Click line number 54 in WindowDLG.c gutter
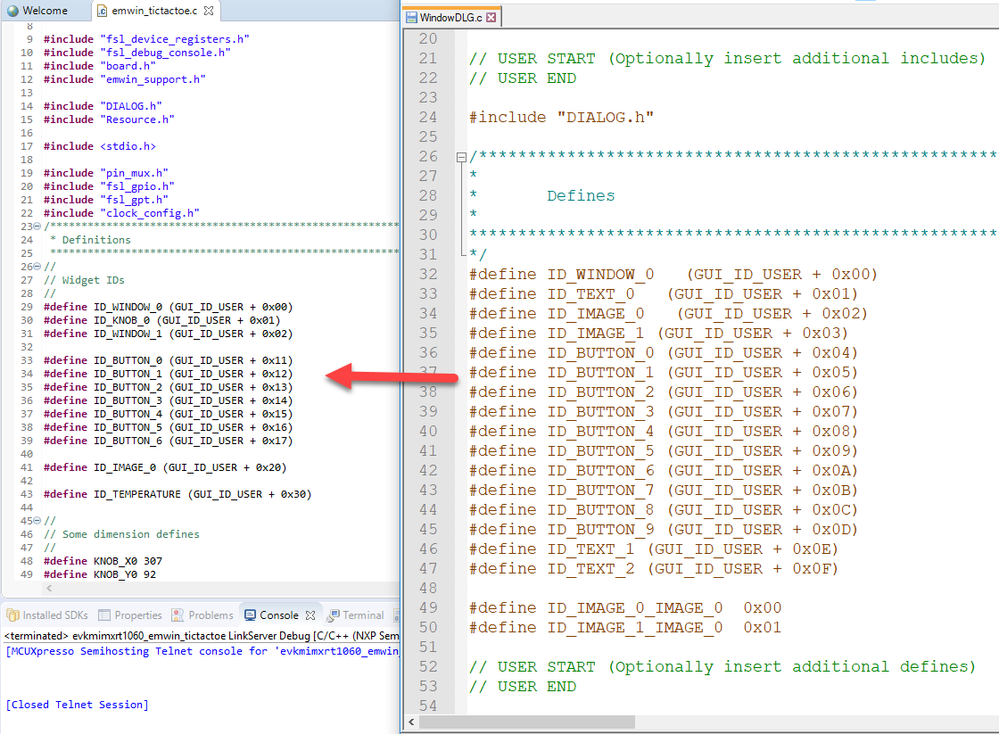This screenshot has height=734, width=999. point(428,706)
